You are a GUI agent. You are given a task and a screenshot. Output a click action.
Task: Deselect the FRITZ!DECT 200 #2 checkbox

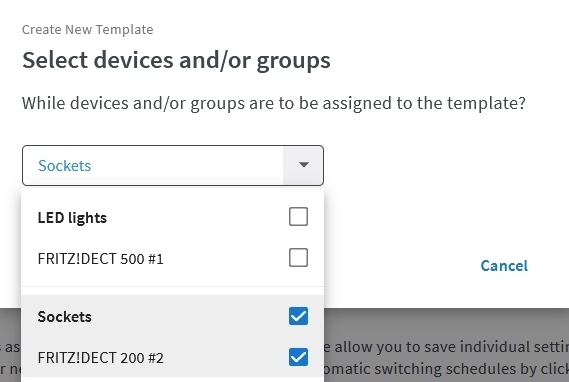click(298, 357)
